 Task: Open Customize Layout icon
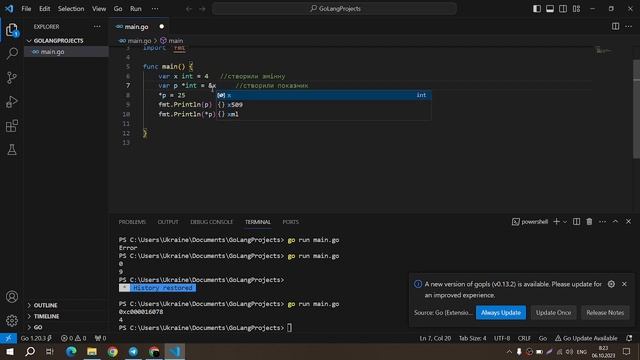tap(576, 9)
